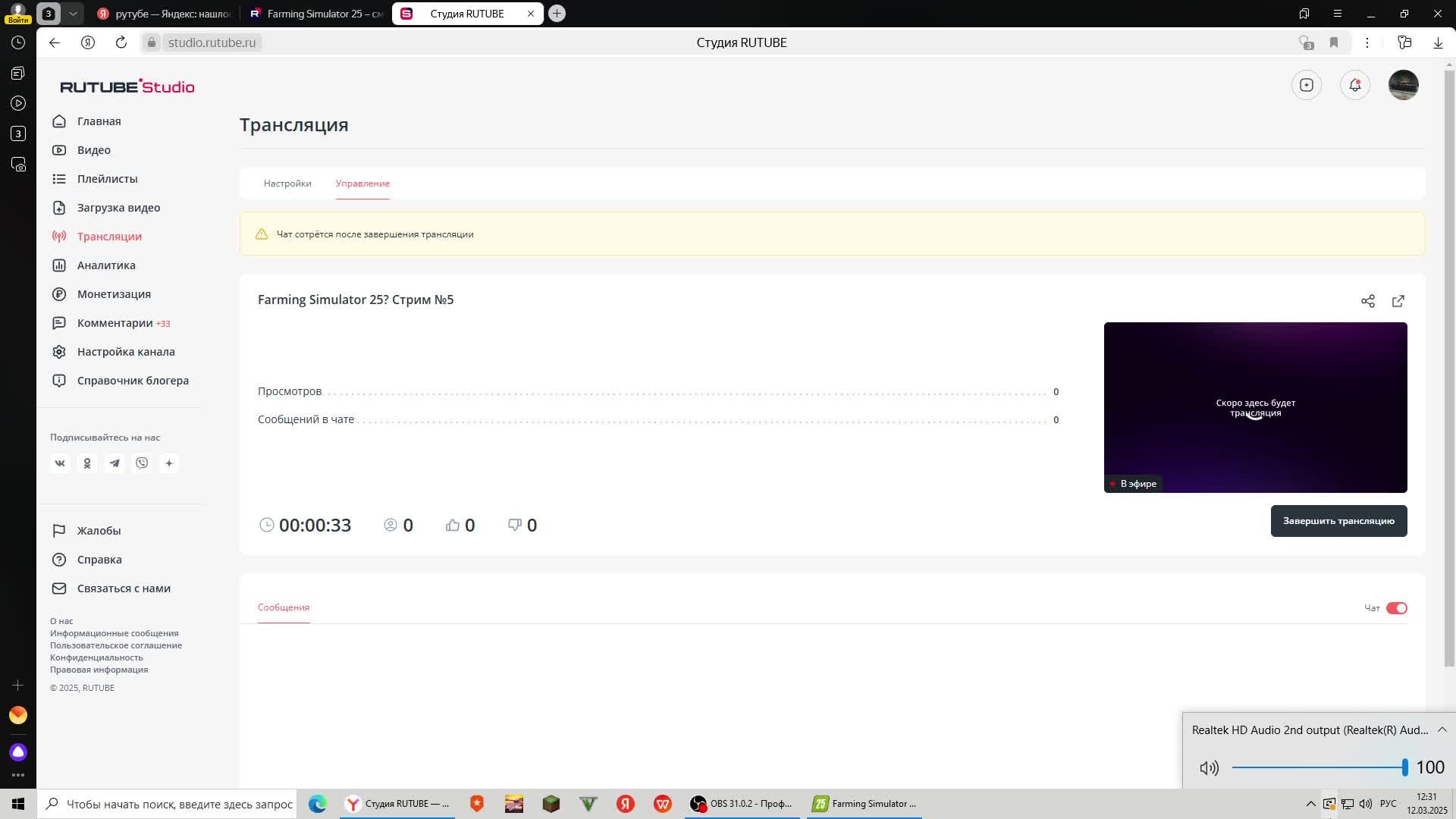The image size is (1456, 819).
Task: Click the page vertical scrollbar
Action: tap(1450, 368)
